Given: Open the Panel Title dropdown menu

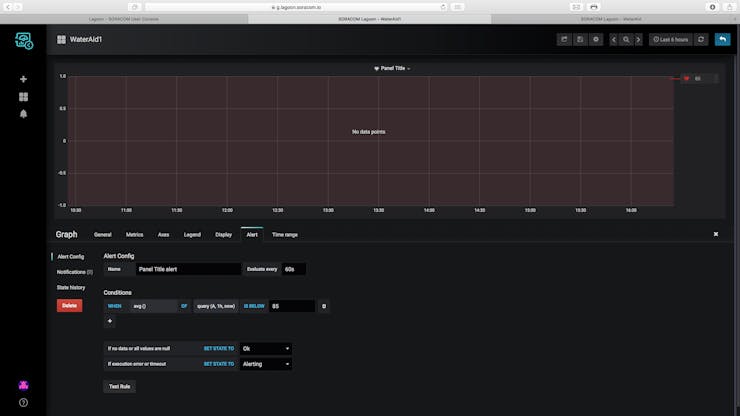Looking at the screenshot, I should tap(392, 68).
